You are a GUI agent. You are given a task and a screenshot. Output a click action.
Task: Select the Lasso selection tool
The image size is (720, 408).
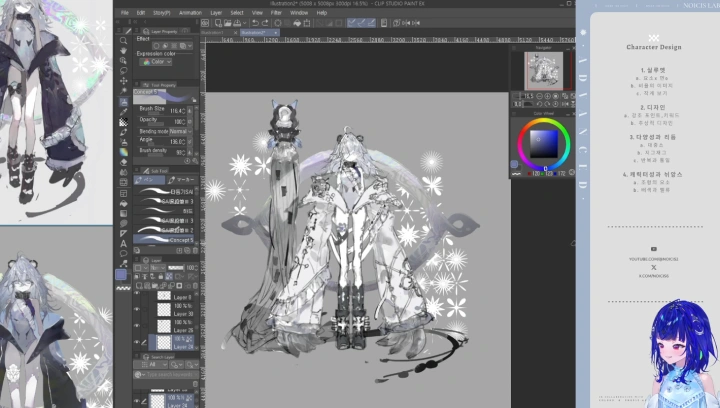tap(123, 71)
